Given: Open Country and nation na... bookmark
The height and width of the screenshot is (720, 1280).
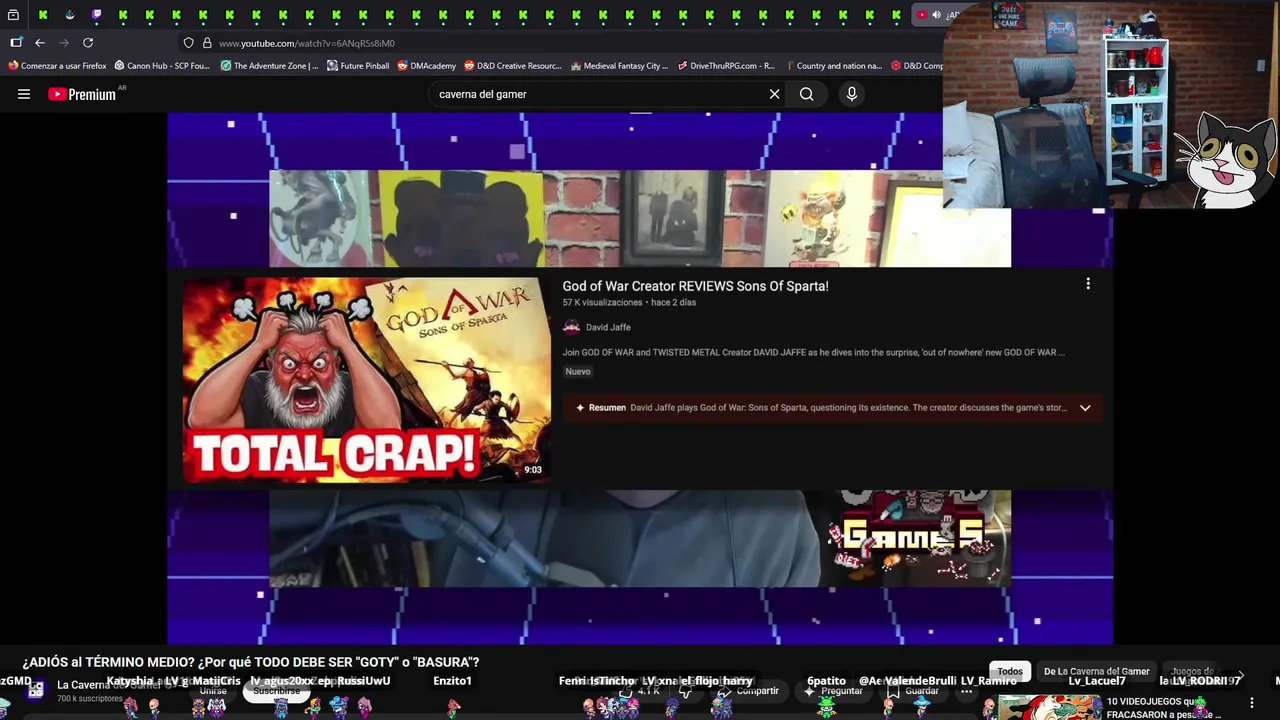Looking at the screenshot, I should (833, 66).
